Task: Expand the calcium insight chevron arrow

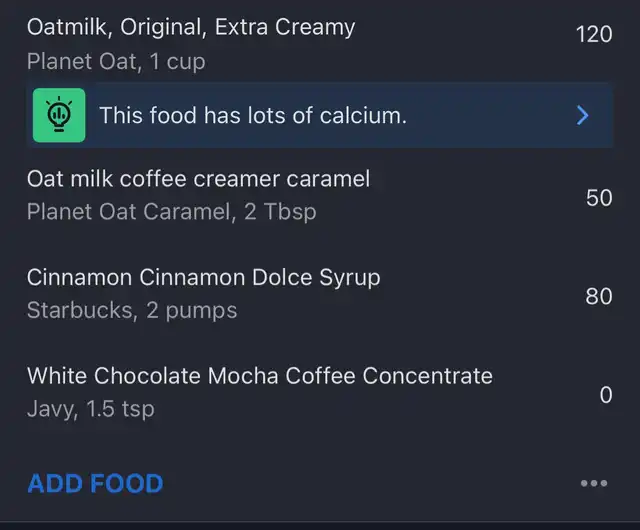Action: (583, 115)
